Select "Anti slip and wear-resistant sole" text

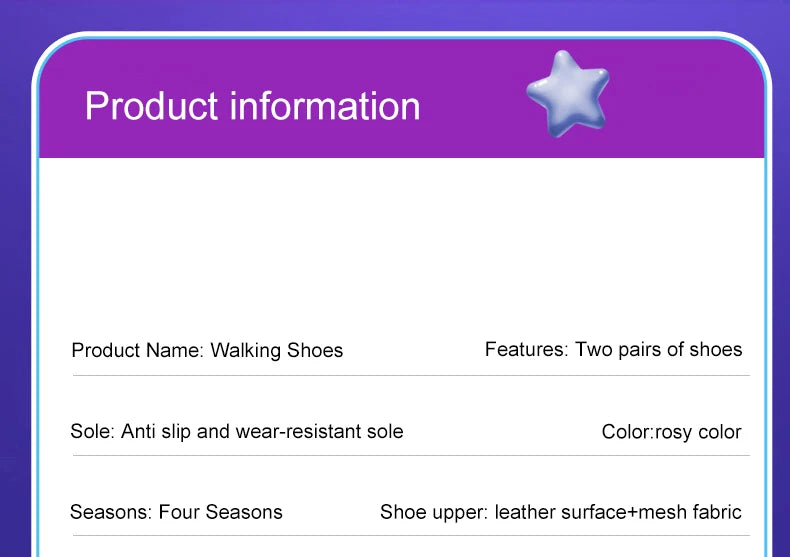coord(262,432)
